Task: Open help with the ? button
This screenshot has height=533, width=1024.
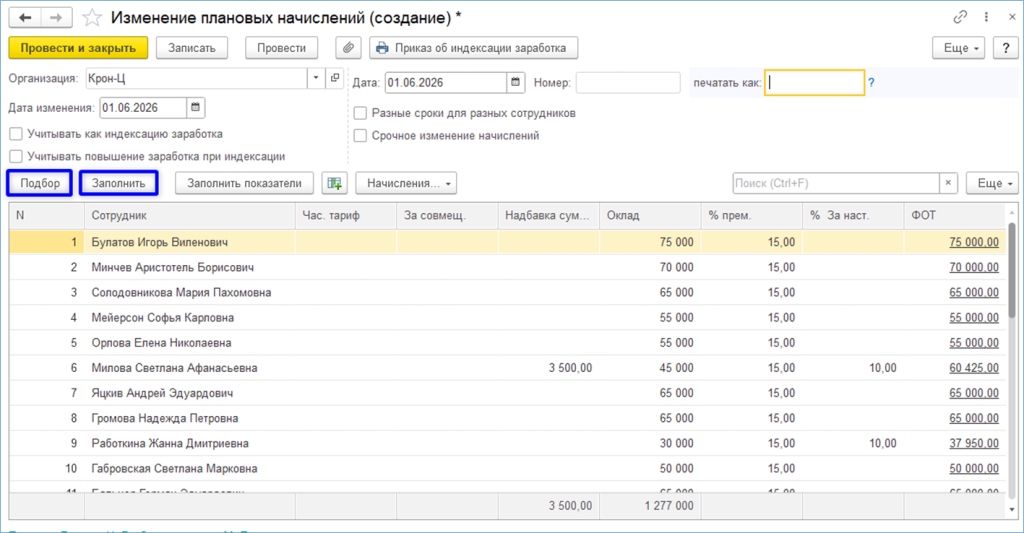Action: pos(1006,48)
